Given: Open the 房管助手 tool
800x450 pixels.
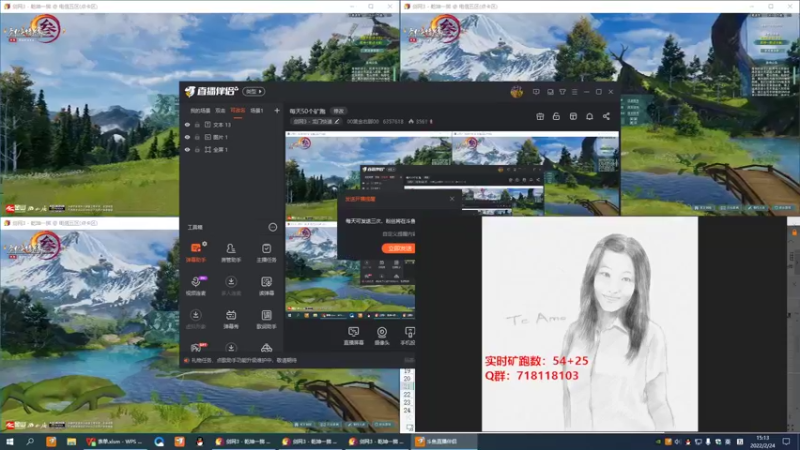Looking at the screenshot, I should tap(231, 252).
